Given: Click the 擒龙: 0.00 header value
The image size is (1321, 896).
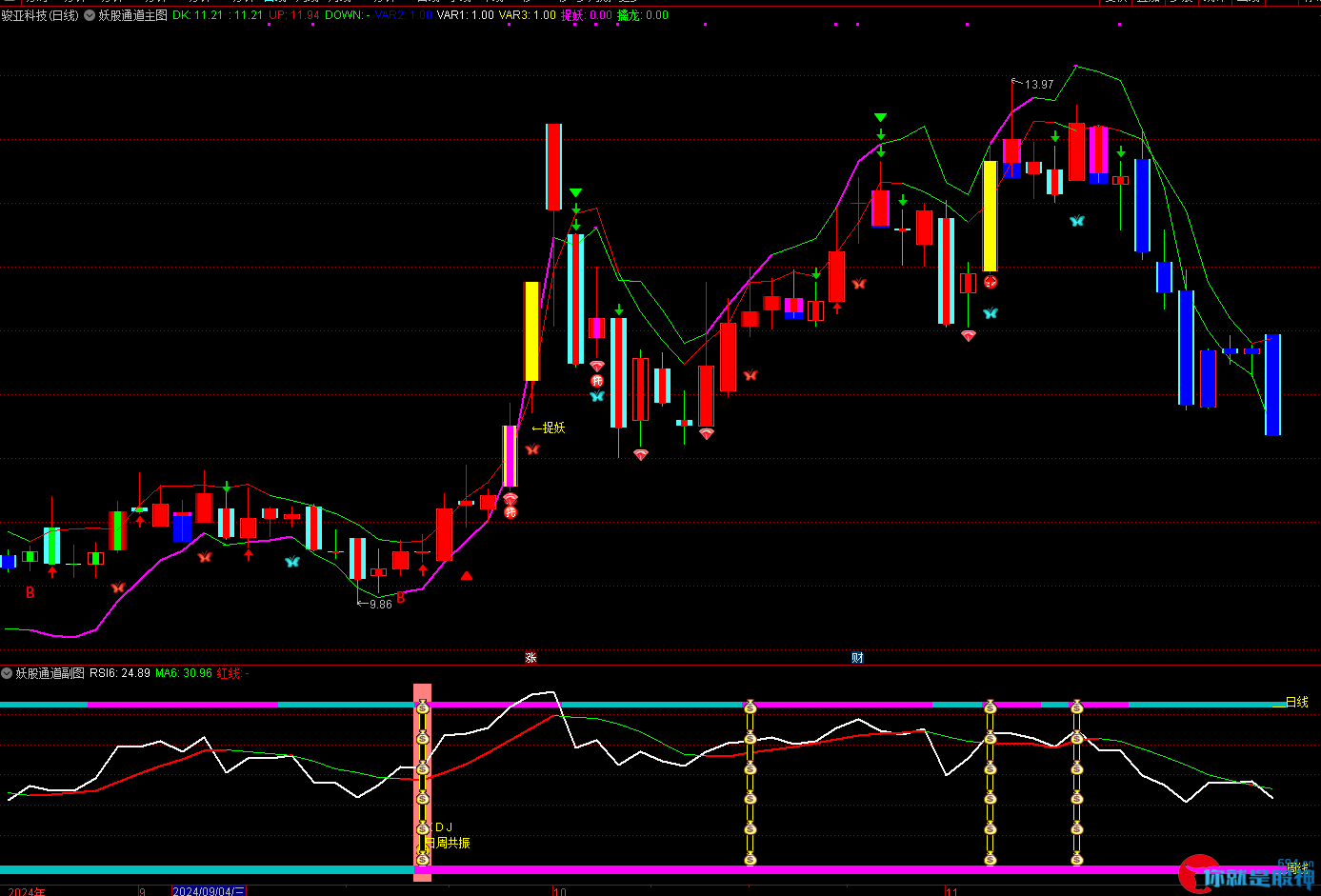Looking at the screenshot, I should [643, 15].
